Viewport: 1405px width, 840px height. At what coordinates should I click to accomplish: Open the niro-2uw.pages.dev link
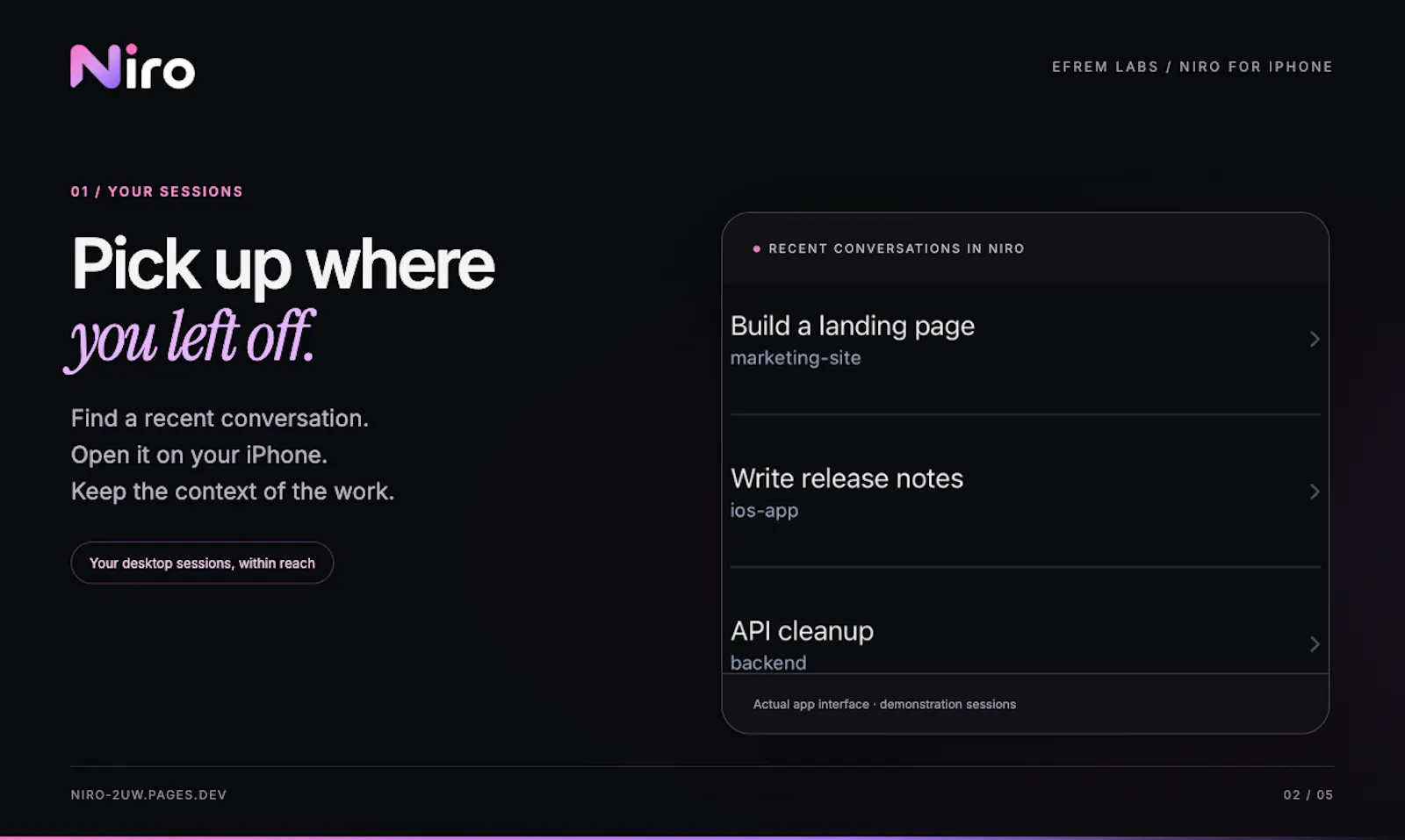coord(148,794)
